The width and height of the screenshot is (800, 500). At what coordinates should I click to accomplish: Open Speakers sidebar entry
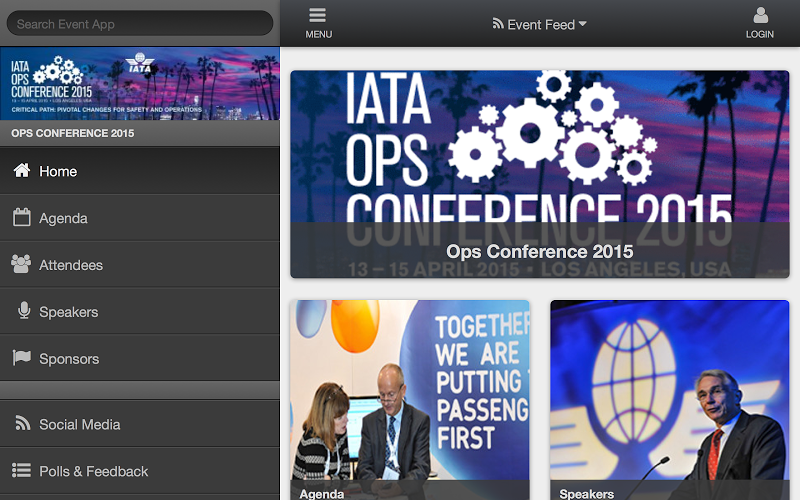pyautogui.click(x=140, y=312)
